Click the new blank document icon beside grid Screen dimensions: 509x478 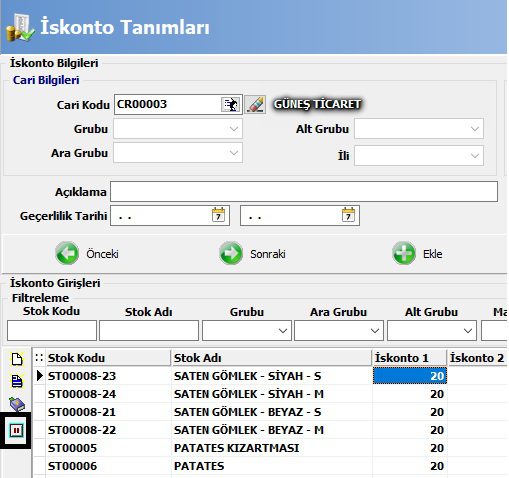pyautogui.click(x=17, y=359)
